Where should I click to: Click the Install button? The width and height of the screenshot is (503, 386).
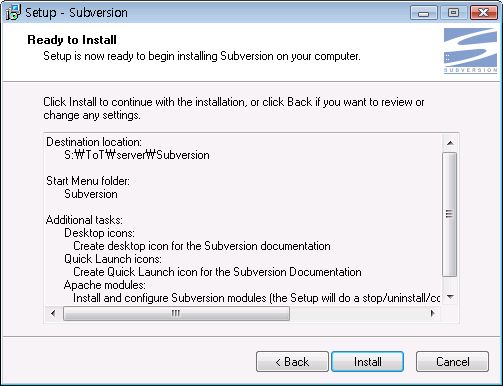[x=367, y=362]
